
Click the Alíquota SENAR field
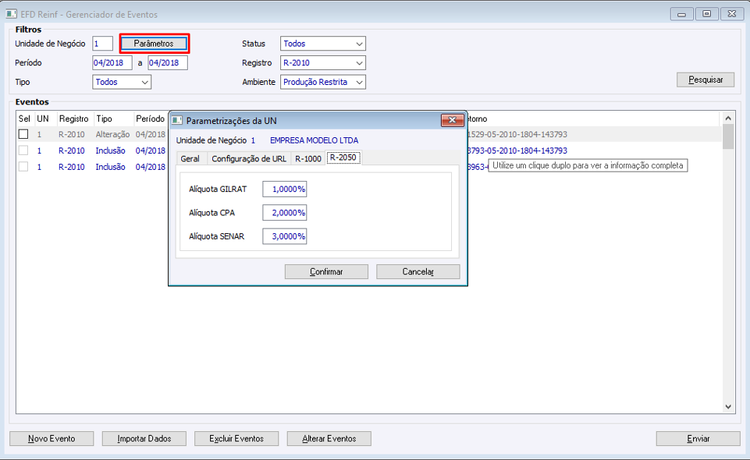point(285,236)
